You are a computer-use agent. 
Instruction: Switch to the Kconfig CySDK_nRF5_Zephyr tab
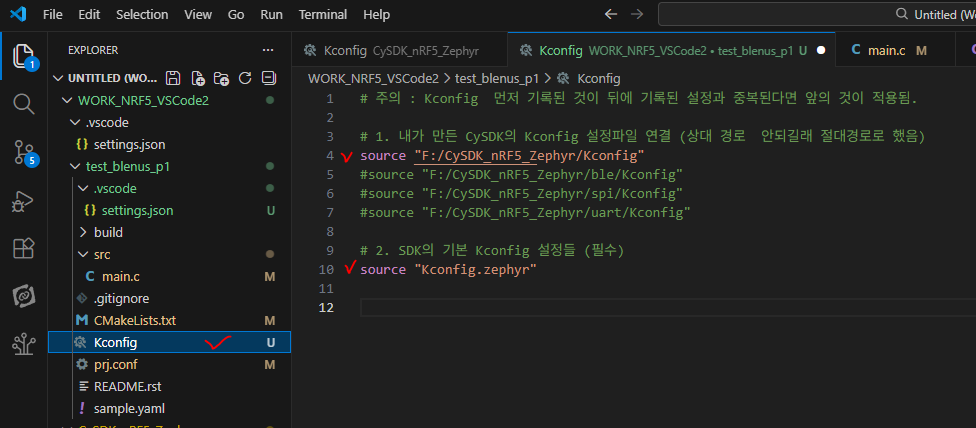click(399, 50)
